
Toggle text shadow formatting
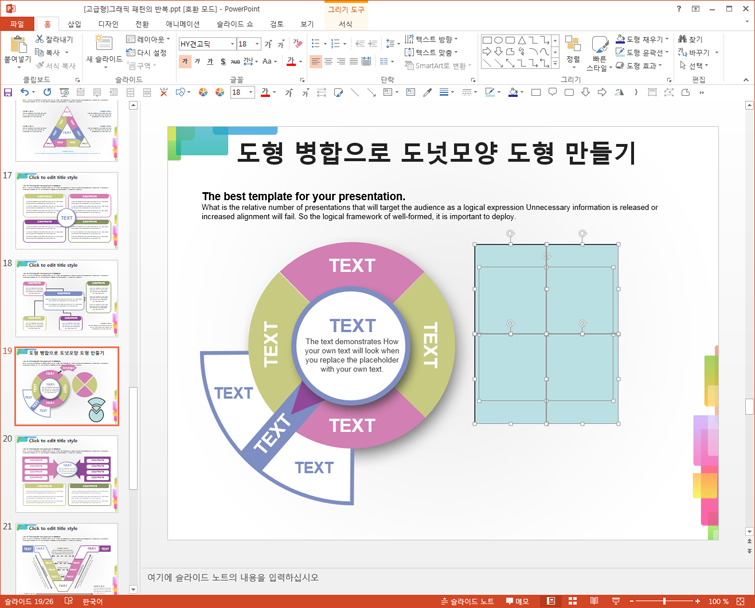222,62
